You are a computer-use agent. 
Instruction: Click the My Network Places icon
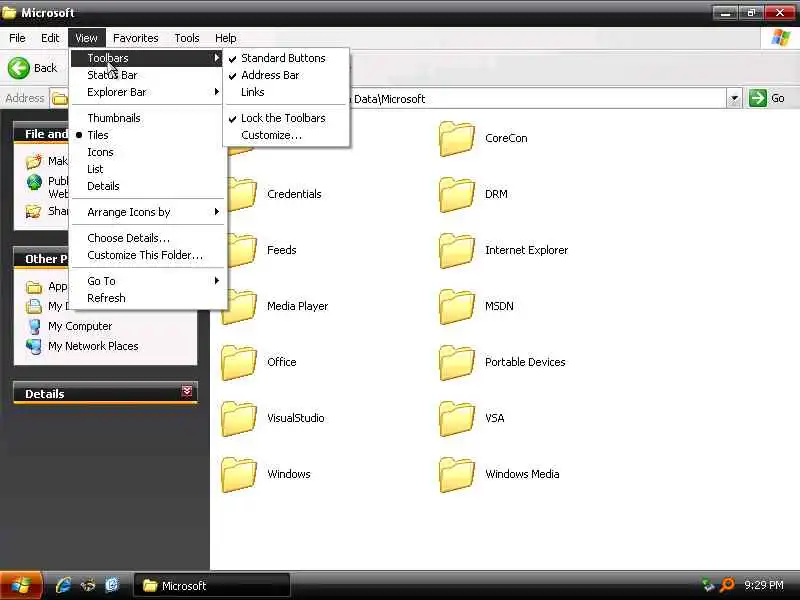(34, 346)
